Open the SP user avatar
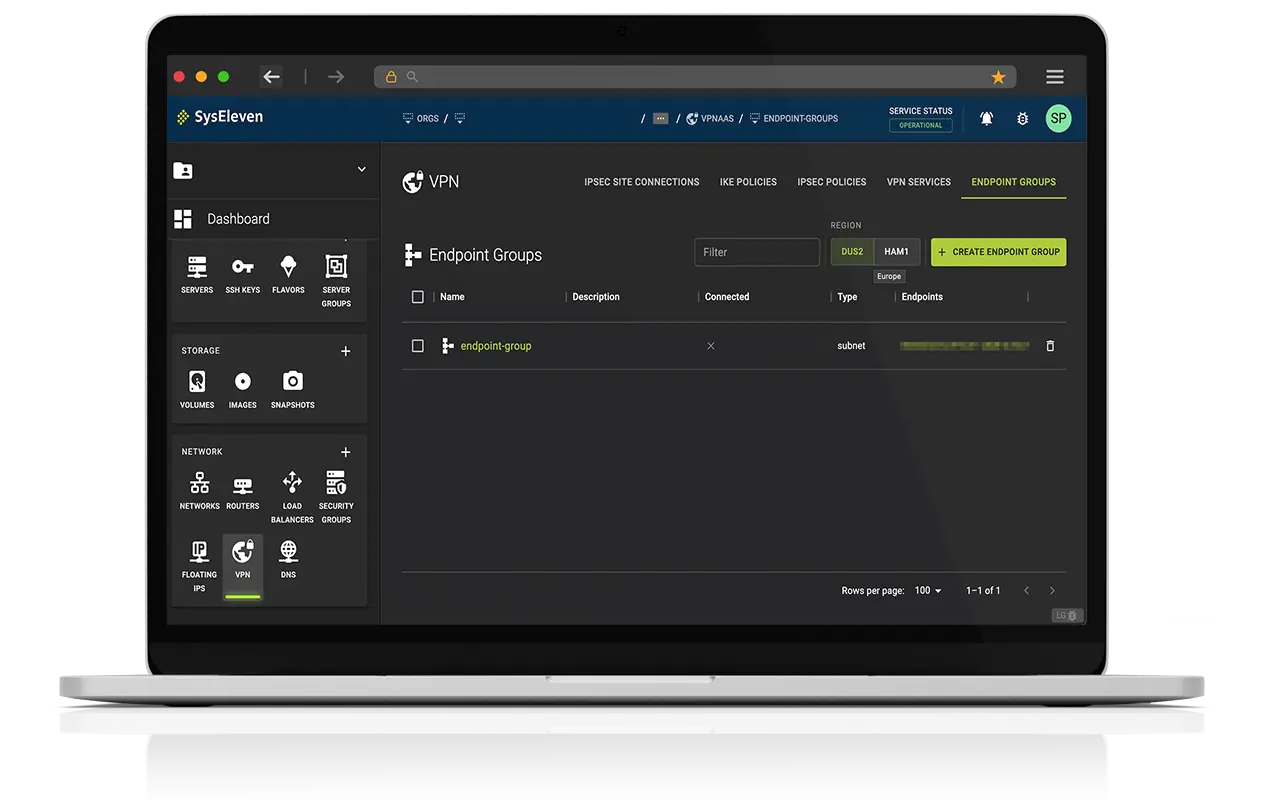The width and height of the screenshot is (1280, 800). (x=1058, y=118)
